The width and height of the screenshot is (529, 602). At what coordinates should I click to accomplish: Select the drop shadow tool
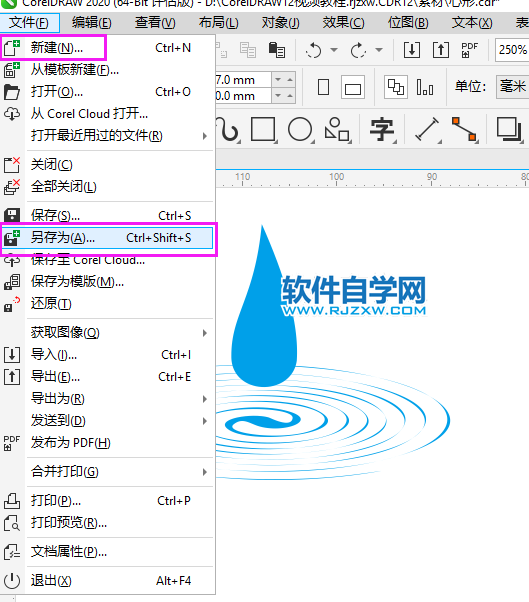pyautogui.click(x=509, y=130)
